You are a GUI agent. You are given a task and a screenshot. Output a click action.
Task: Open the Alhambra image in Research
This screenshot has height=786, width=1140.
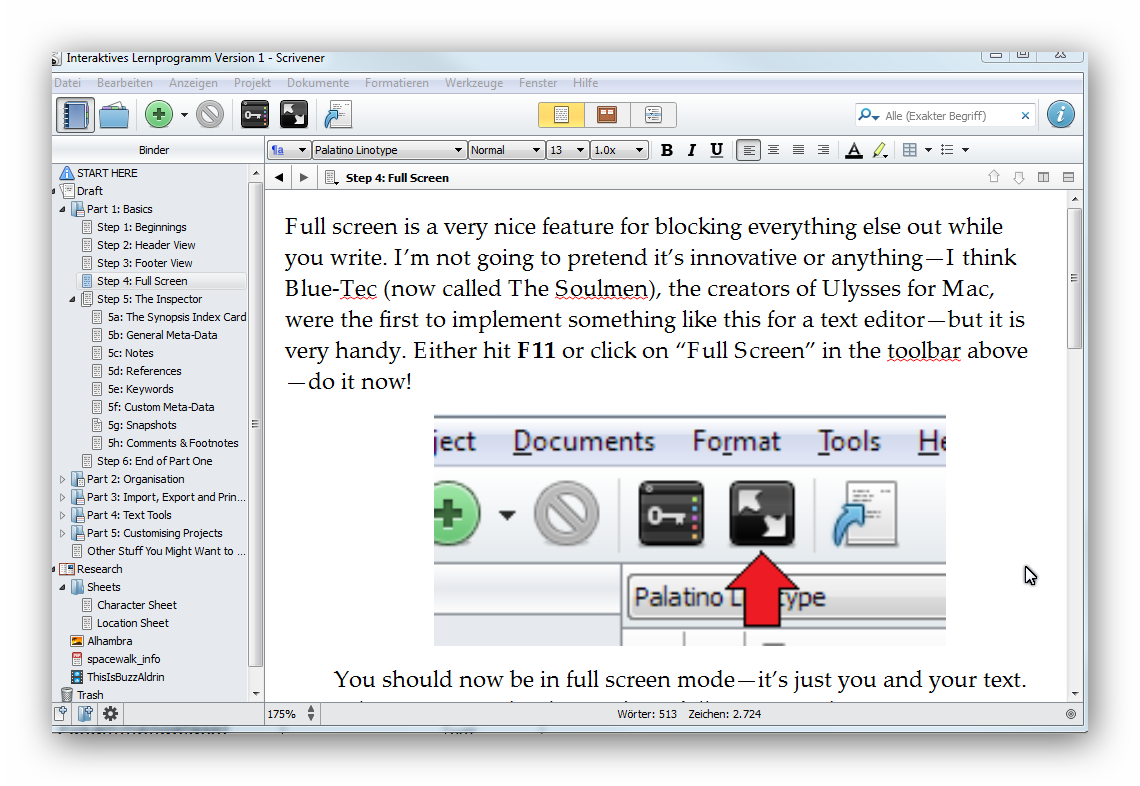[109, 641]
